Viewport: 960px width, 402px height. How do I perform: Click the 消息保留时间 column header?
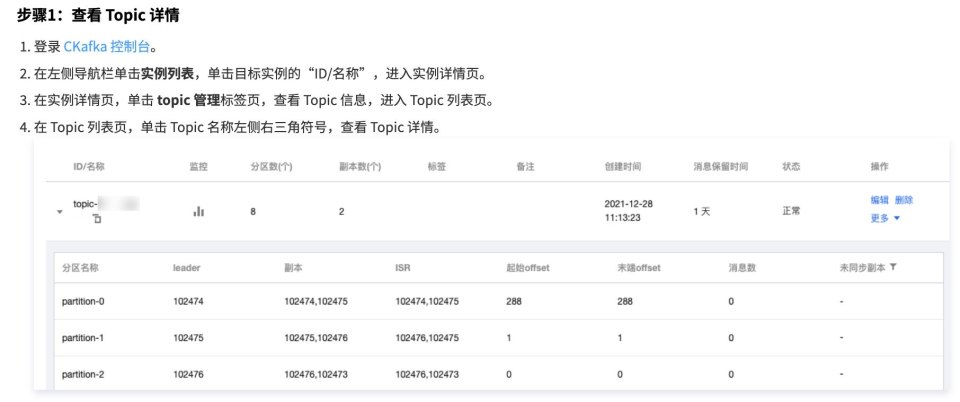point(720,166)
